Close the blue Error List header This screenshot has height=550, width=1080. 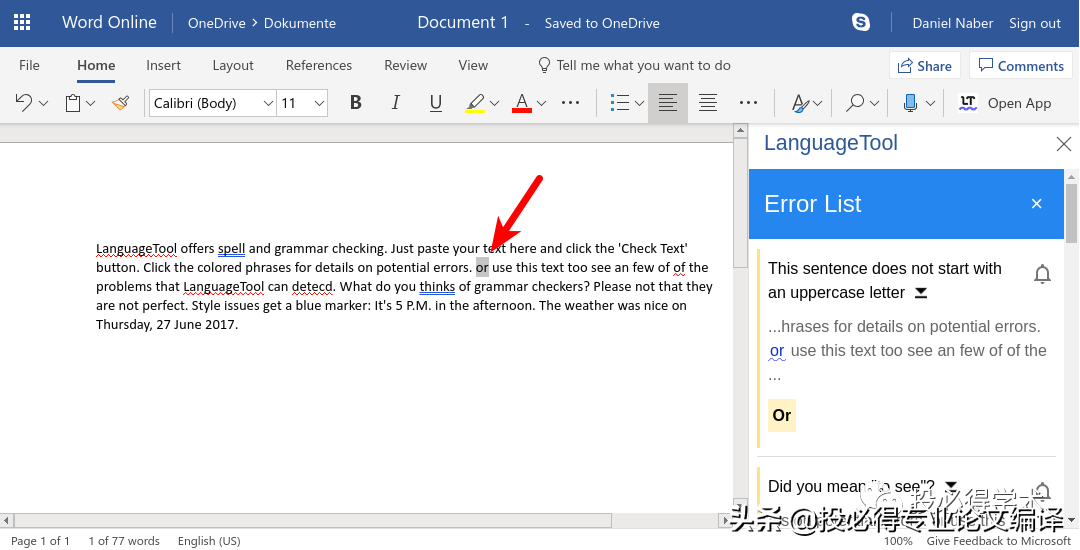1036,204
